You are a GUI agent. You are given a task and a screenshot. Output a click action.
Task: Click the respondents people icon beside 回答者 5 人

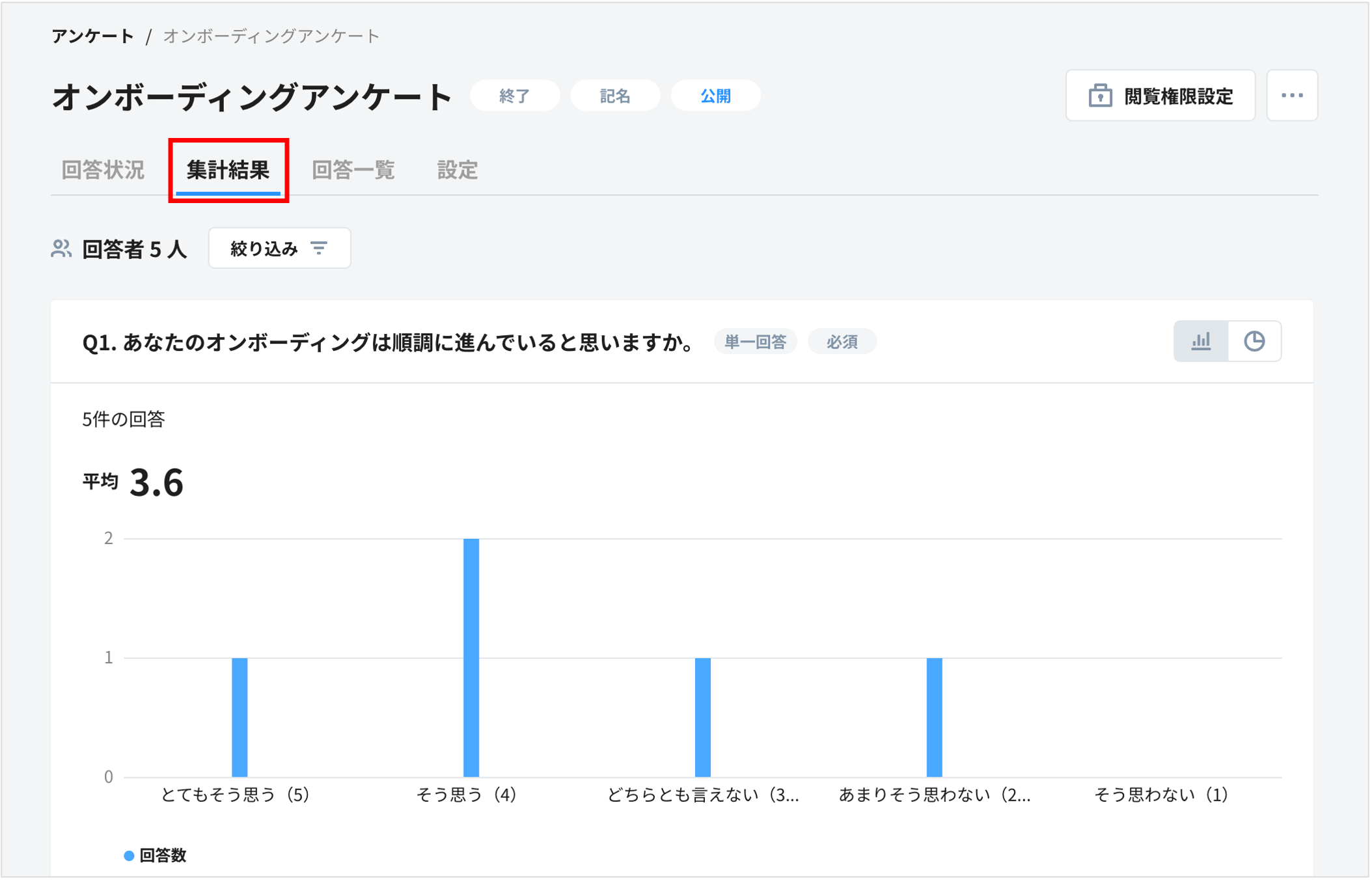click(x=62, y=248)
